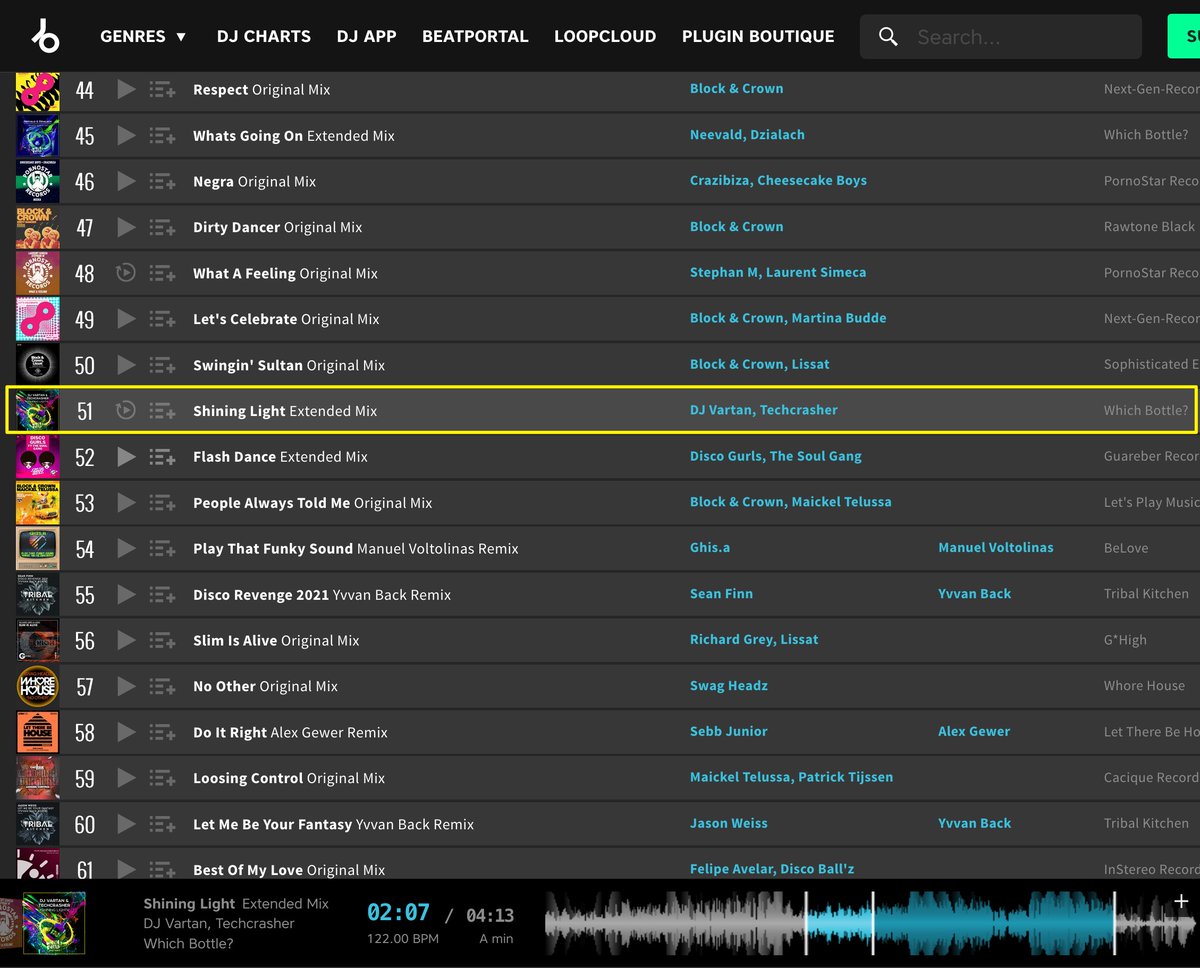Screen dimensions: 1200x968
Task: Replay track 51 Shining Light
Action: (x=126, y=410)
